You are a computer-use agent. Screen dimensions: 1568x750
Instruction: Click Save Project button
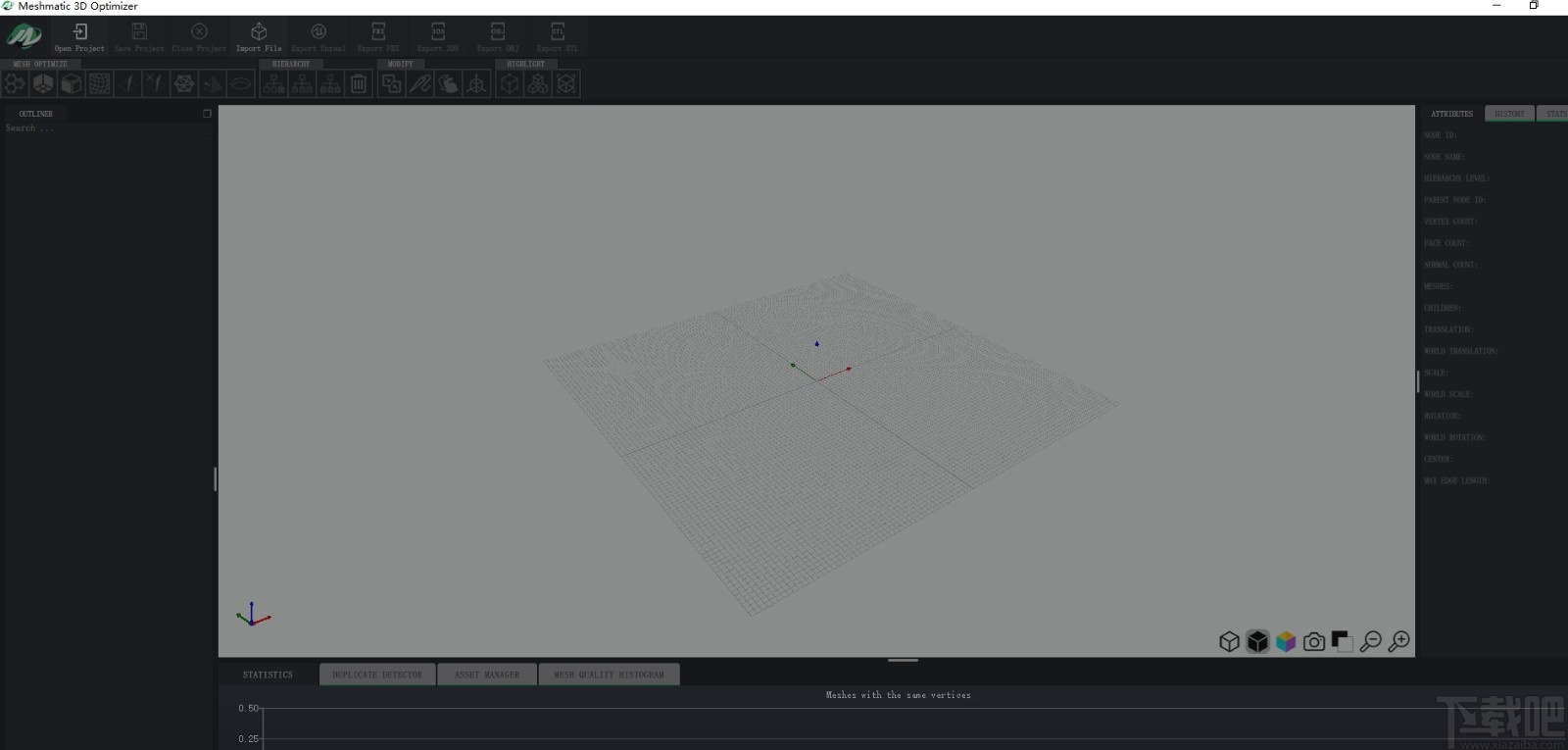click(x=139, y=37)
